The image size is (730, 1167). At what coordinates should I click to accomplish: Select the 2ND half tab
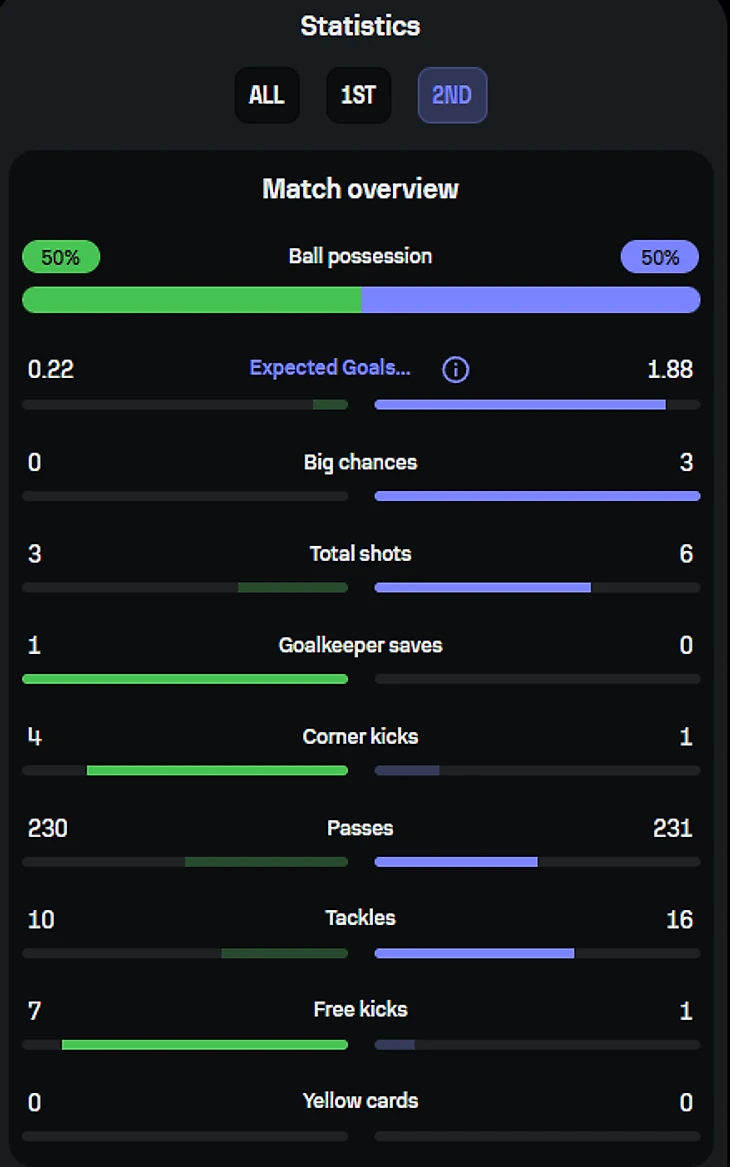452,95
